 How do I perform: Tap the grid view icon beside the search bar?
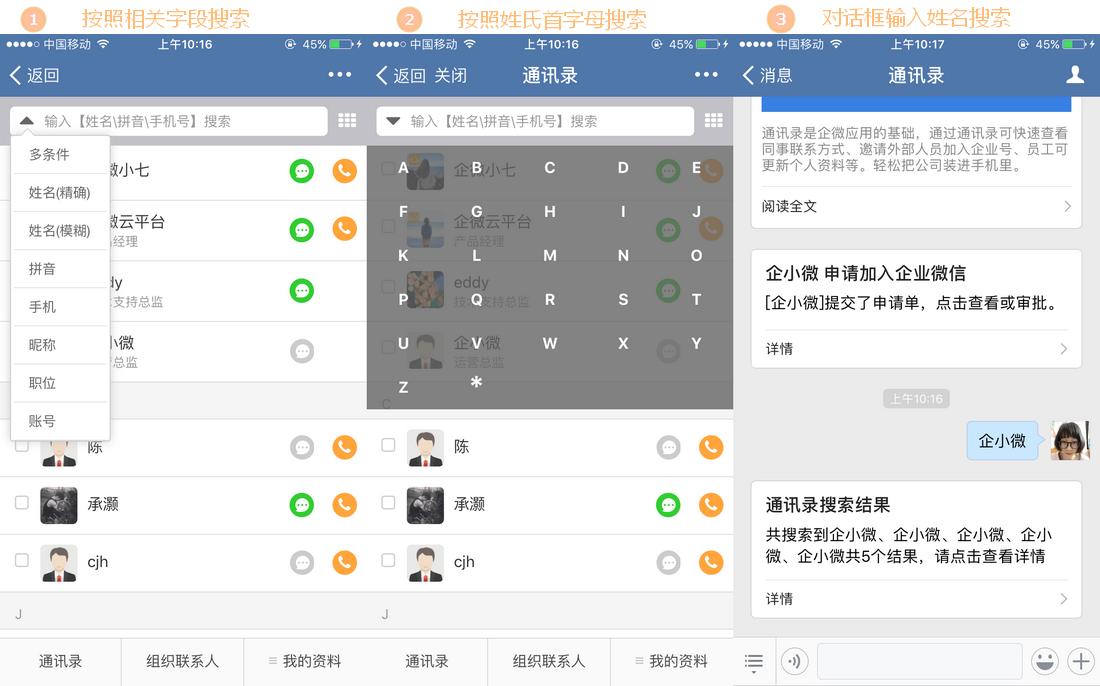click(346, 120)
